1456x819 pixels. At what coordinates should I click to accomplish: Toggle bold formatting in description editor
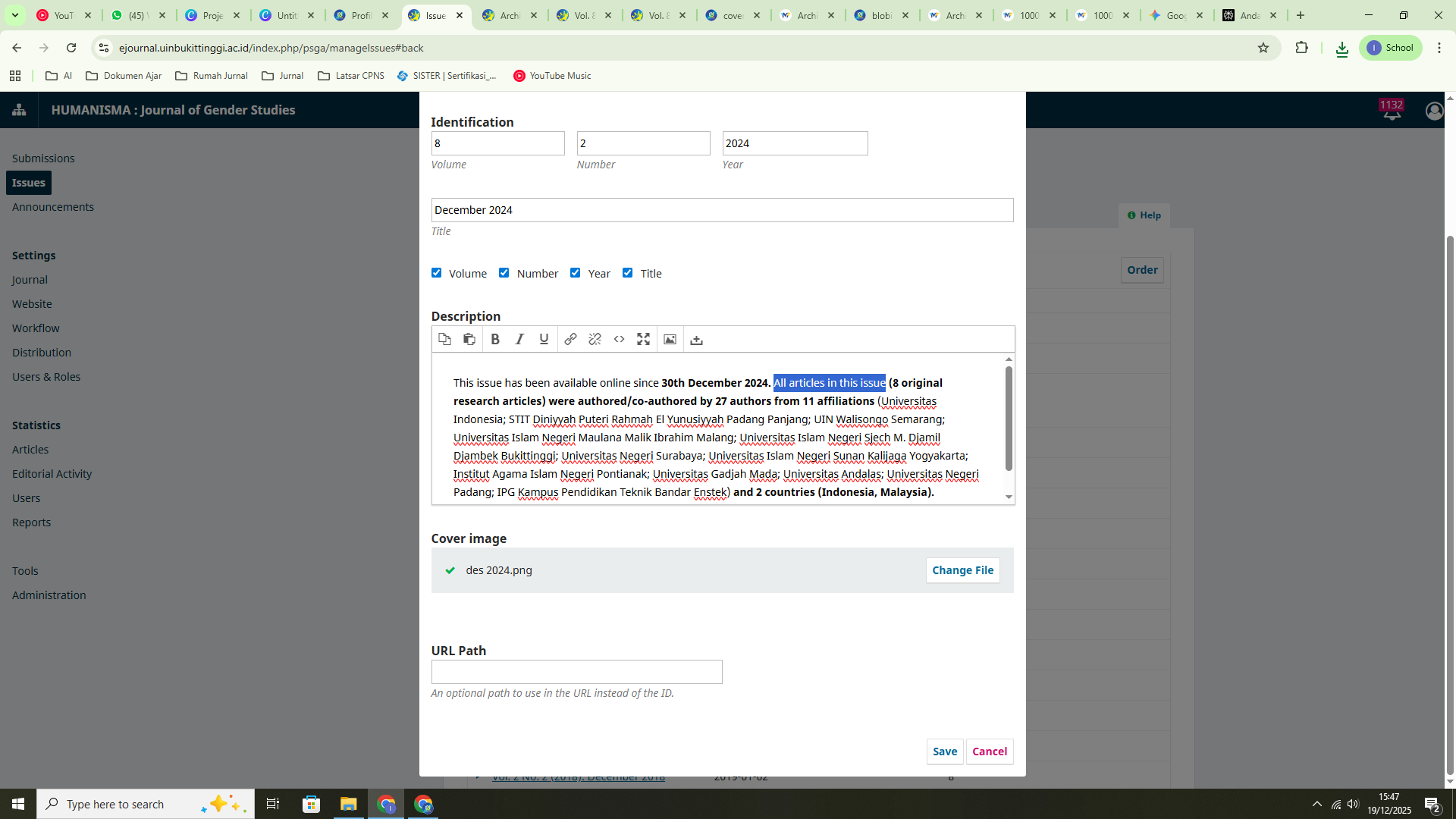[x=495, y=340]
